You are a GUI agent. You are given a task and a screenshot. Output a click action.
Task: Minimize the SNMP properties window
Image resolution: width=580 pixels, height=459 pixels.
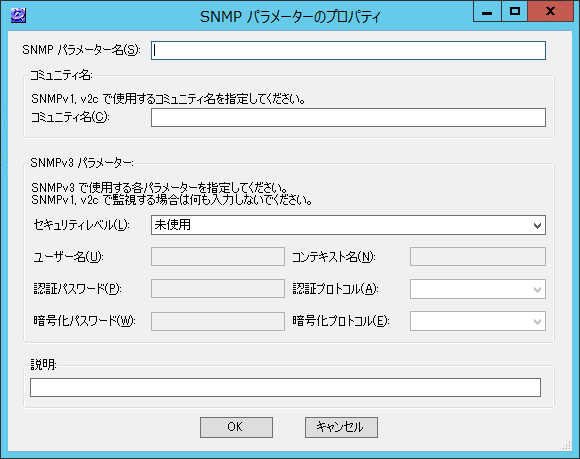(x=487, y=11)
